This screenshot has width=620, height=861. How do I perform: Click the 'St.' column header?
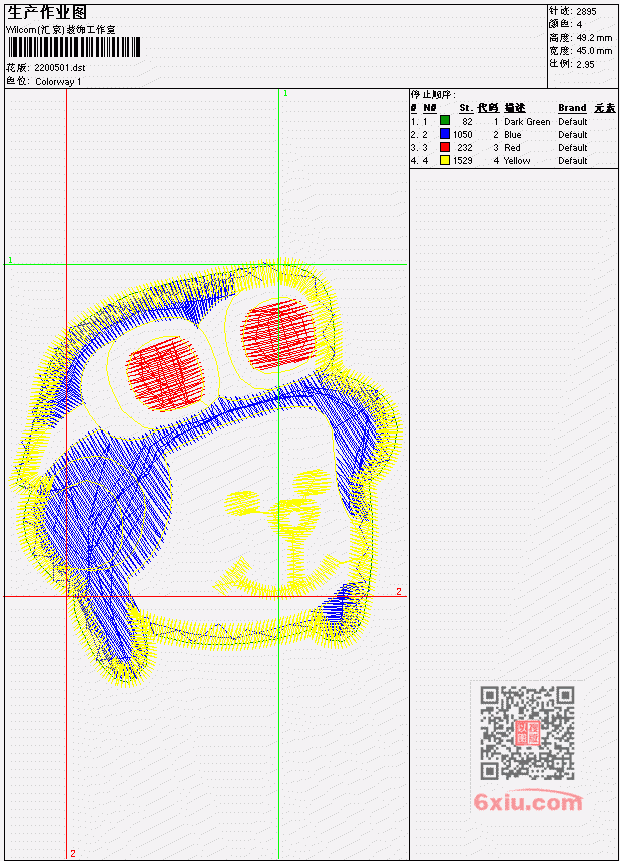466,108
